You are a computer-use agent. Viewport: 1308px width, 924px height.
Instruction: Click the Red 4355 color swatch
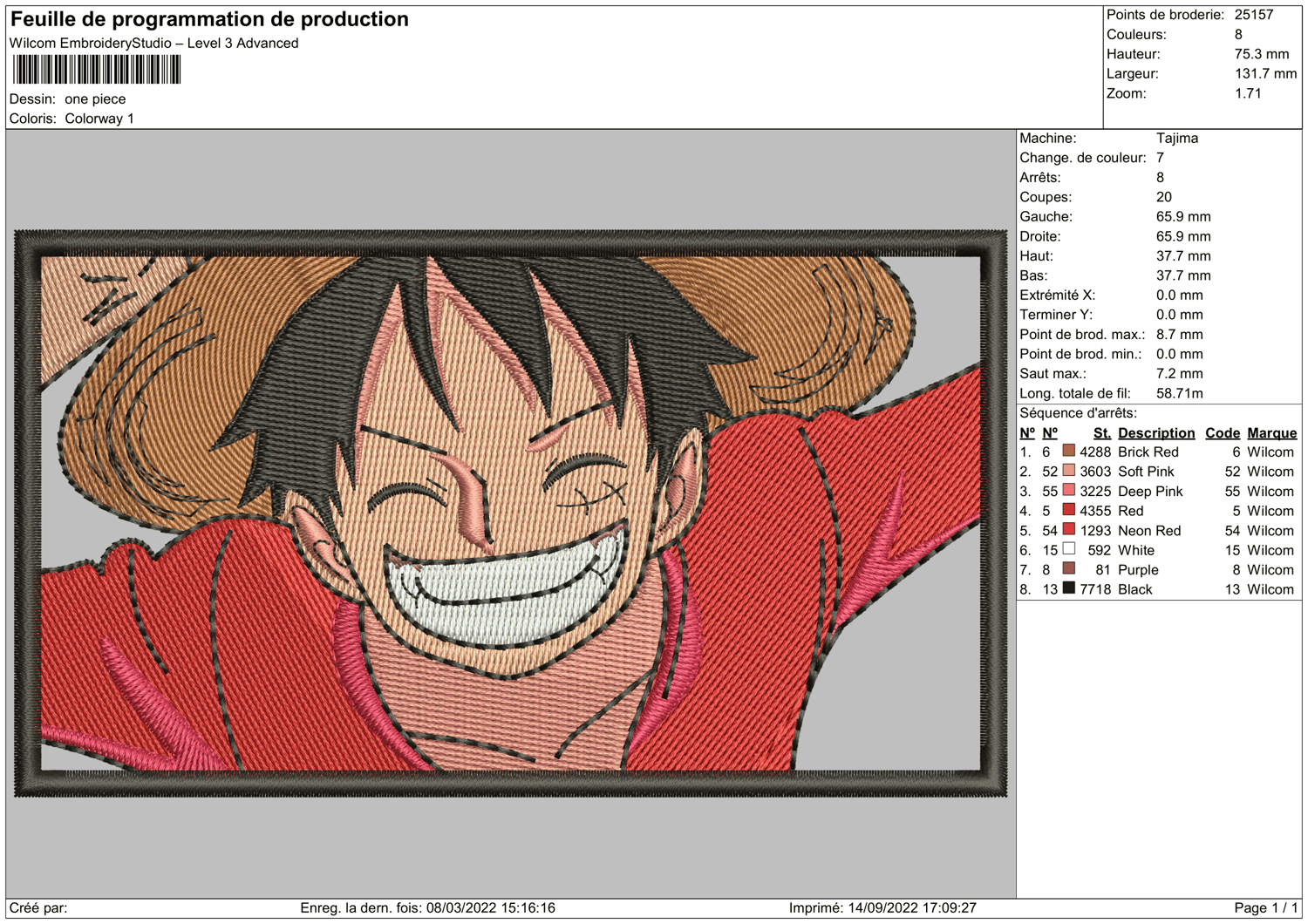coord(1068,510)
